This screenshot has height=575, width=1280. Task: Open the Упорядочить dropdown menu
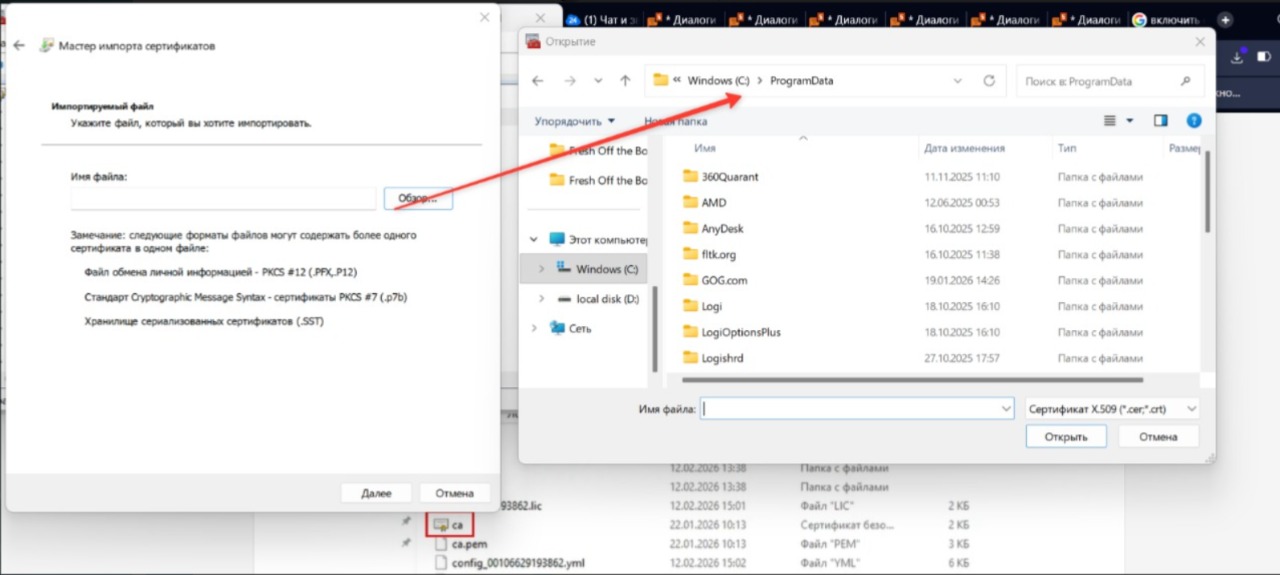(x=574, y=121)
